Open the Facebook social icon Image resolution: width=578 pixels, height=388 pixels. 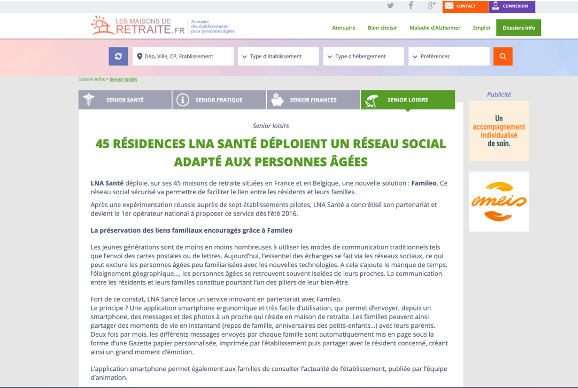tap(411, 6)
